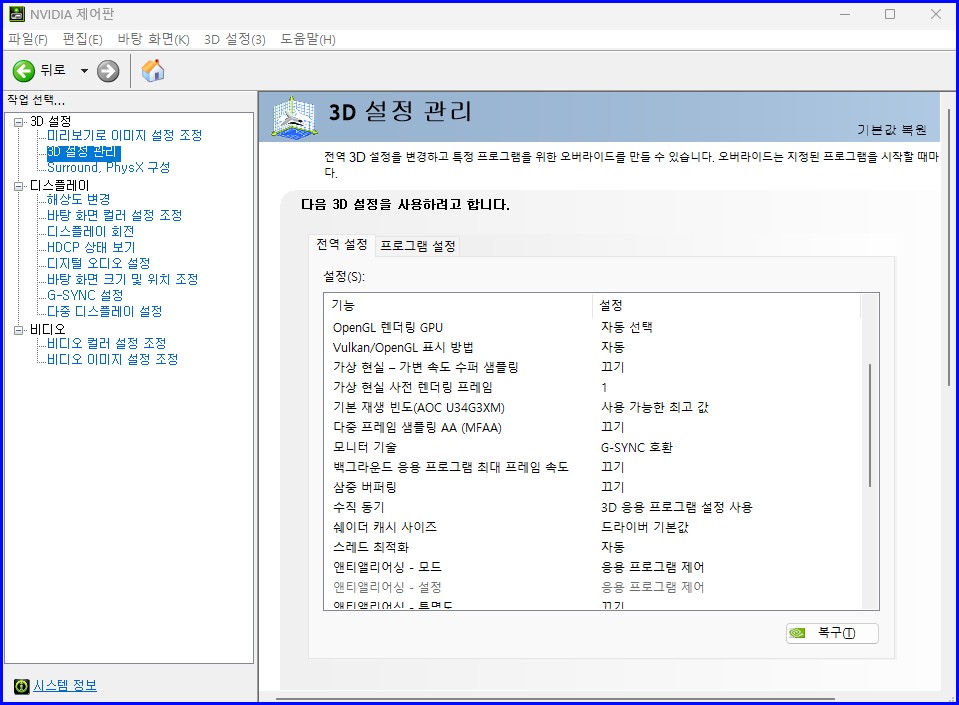This screenshot has width=959, height=705.
Task: Select 미리보기로 이미지 설정 조정 in the tree
Action: coord(125,135)
